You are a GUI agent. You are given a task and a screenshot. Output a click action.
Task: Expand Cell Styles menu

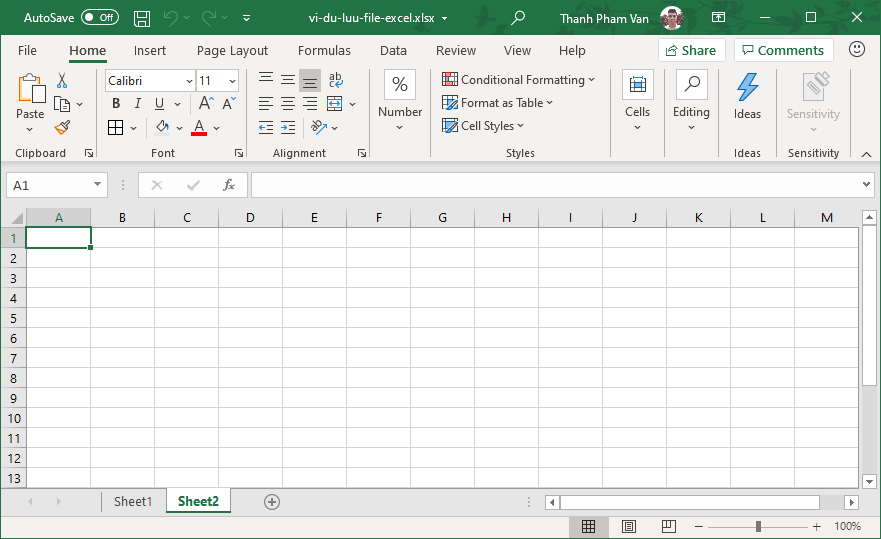pos(483,126)
